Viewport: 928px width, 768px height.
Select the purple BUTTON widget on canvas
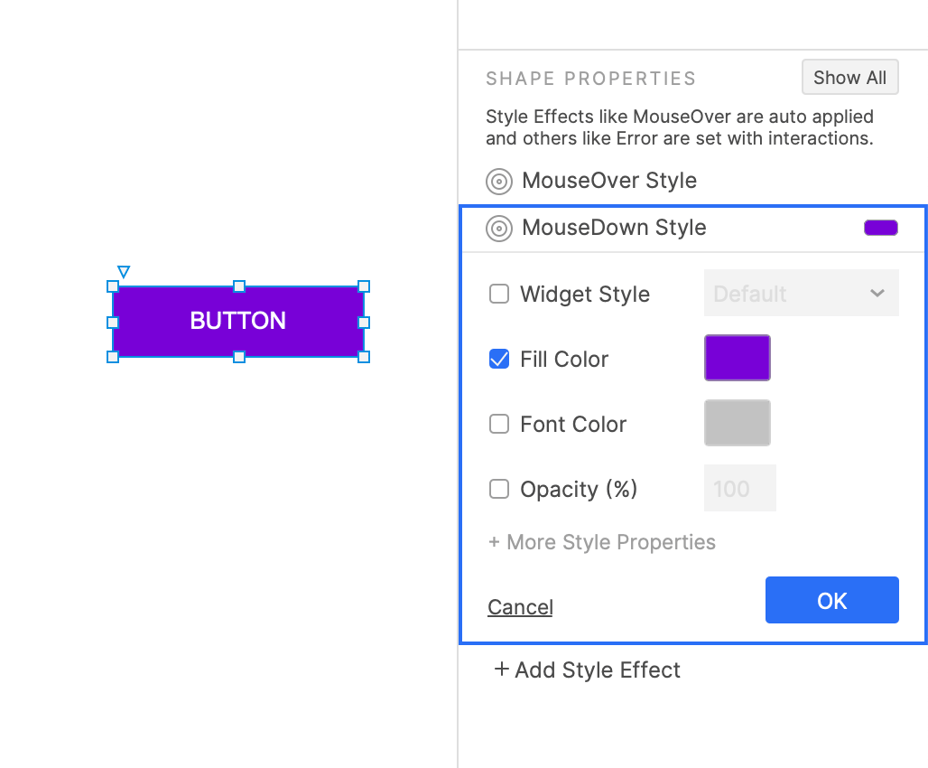tap(238, 321)
